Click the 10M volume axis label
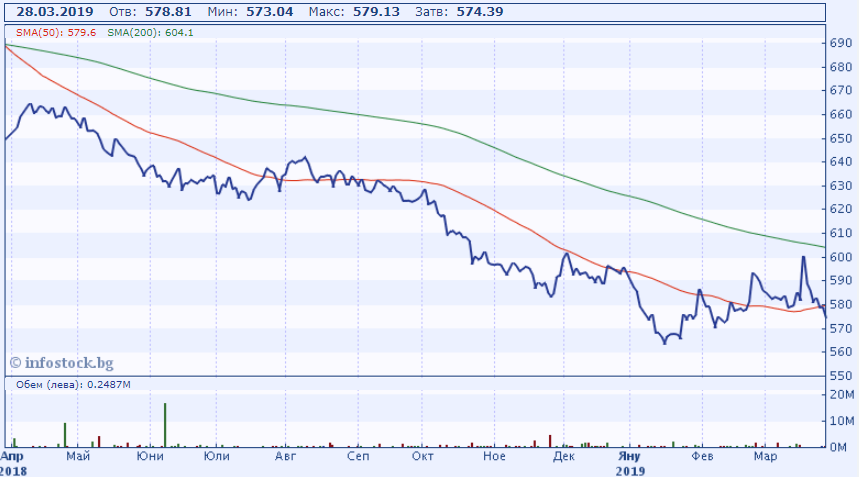 pyautogui.click(x=842, y=421)
